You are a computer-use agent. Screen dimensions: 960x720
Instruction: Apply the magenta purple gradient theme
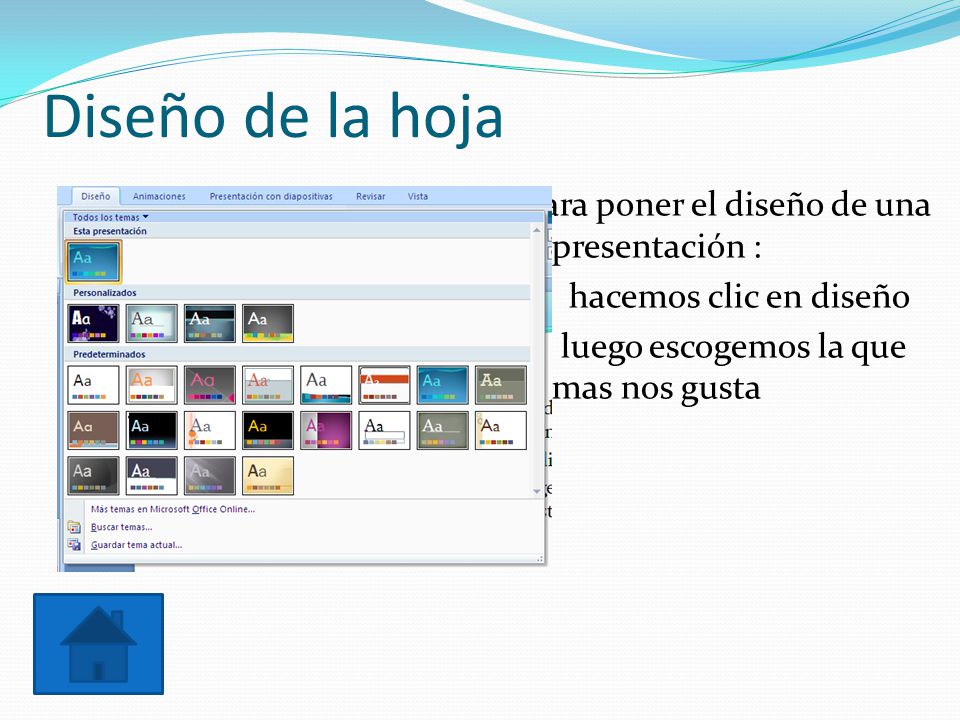click(326, 430)
